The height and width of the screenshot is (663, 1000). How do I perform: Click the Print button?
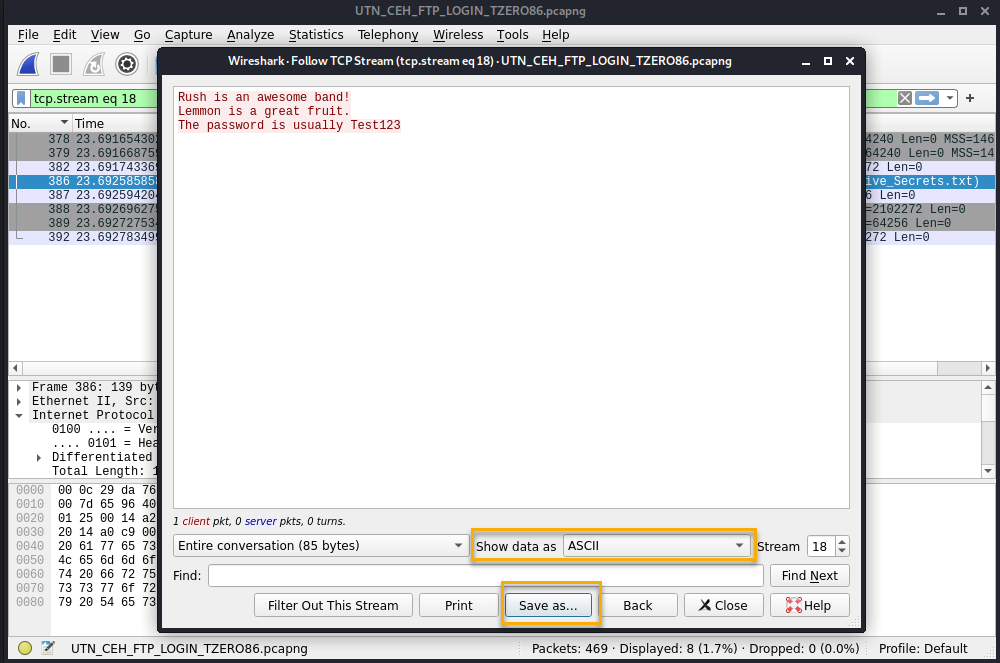[459, 605]
